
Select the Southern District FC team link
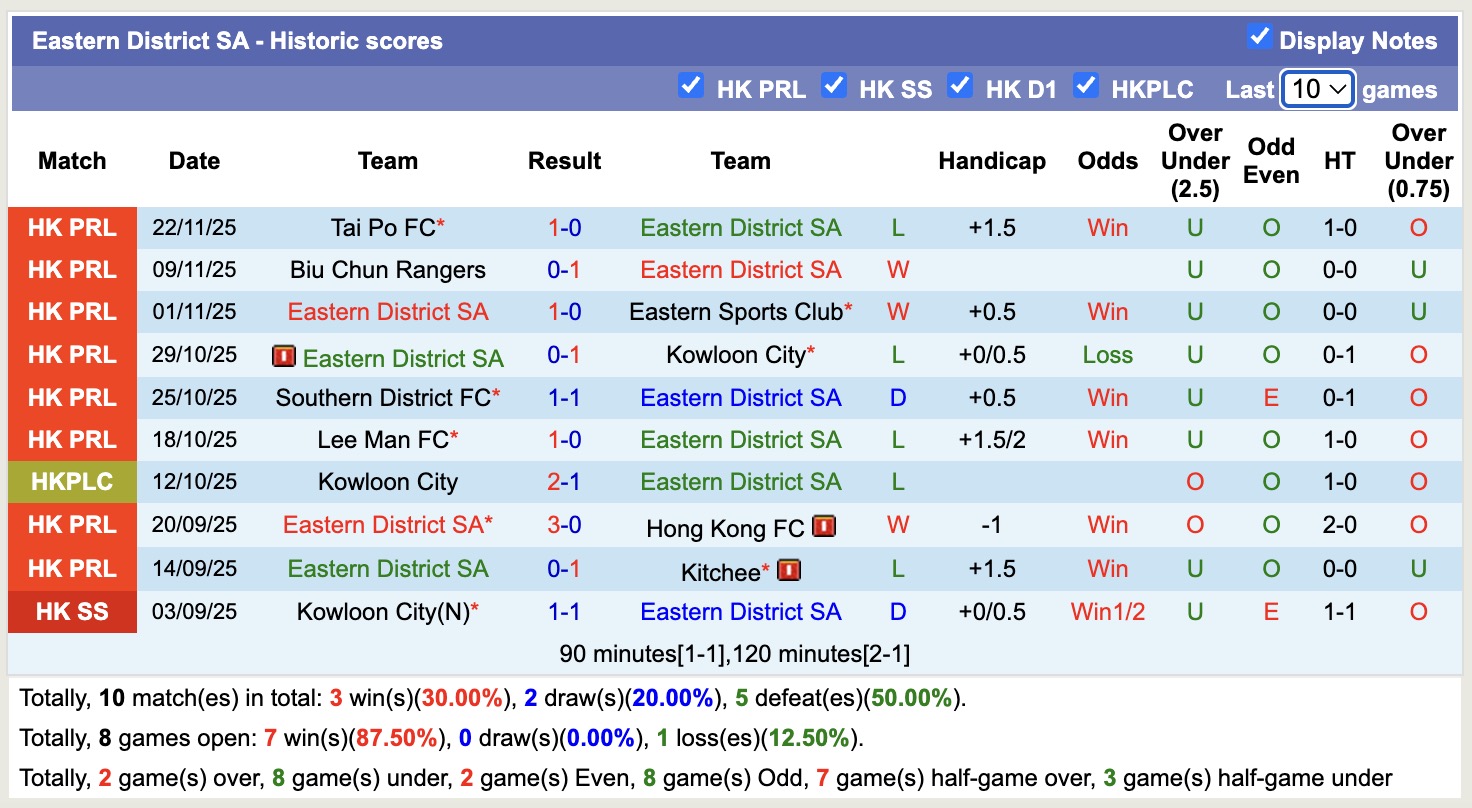coord(383,398)
